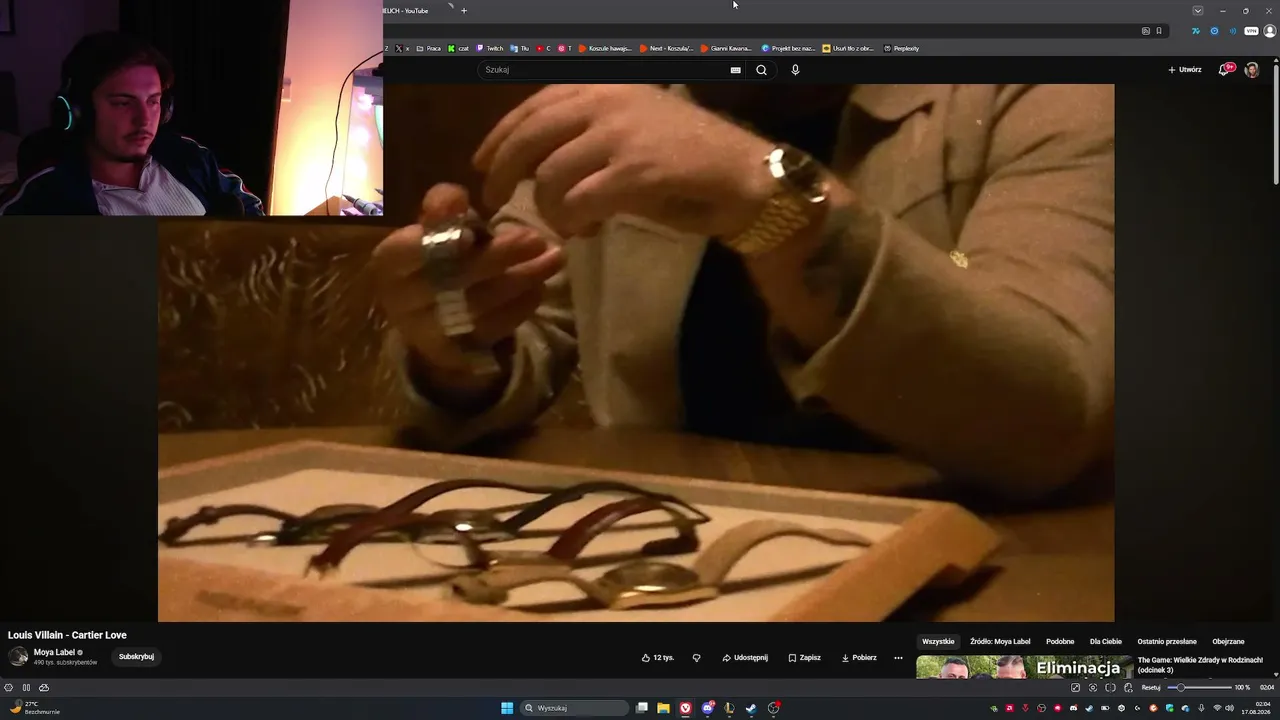This screenshot has height=720, width=1280.
Task: Open the Moya Label channel name link
Action: [55, 652]
